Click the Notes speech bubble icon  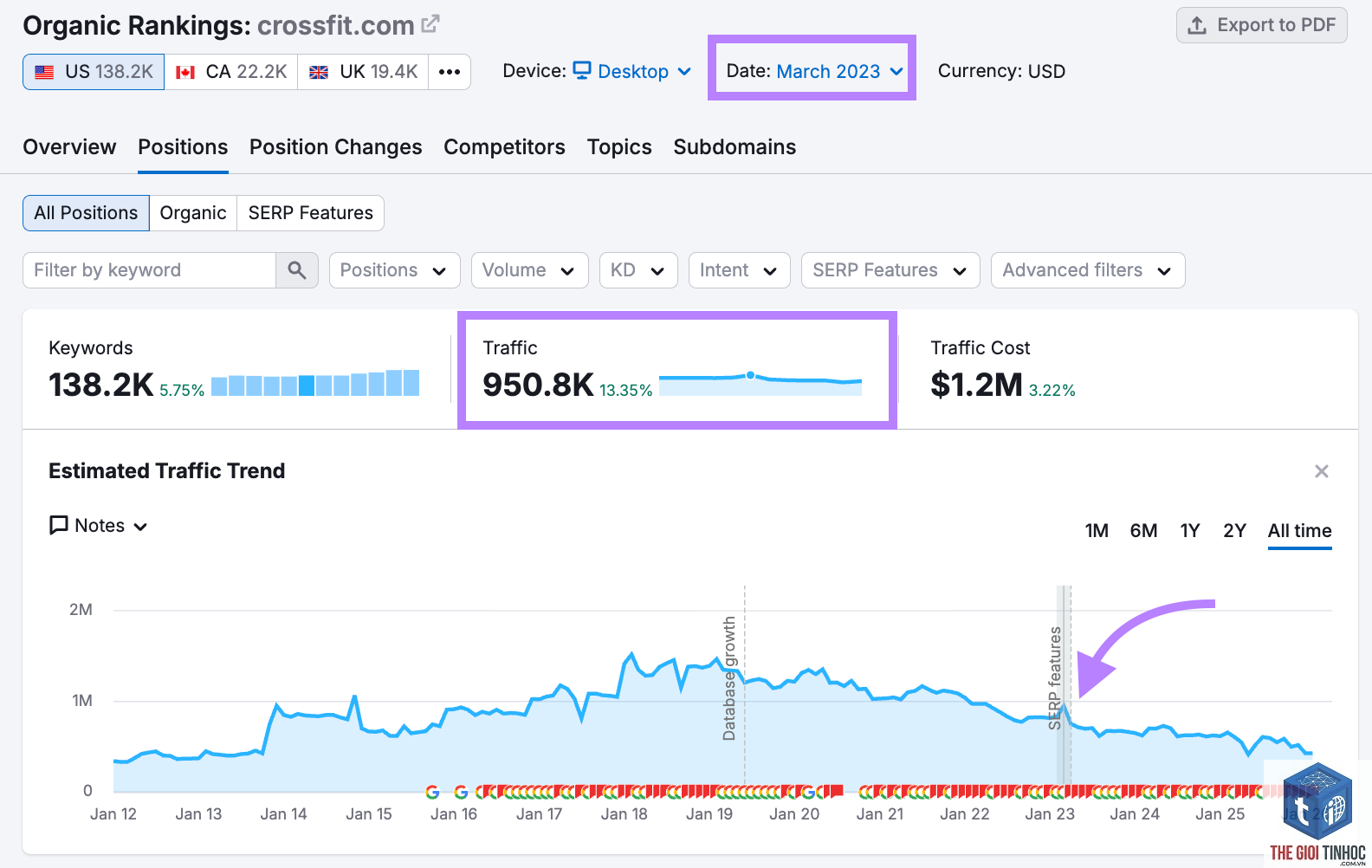(x=59, y=526)
